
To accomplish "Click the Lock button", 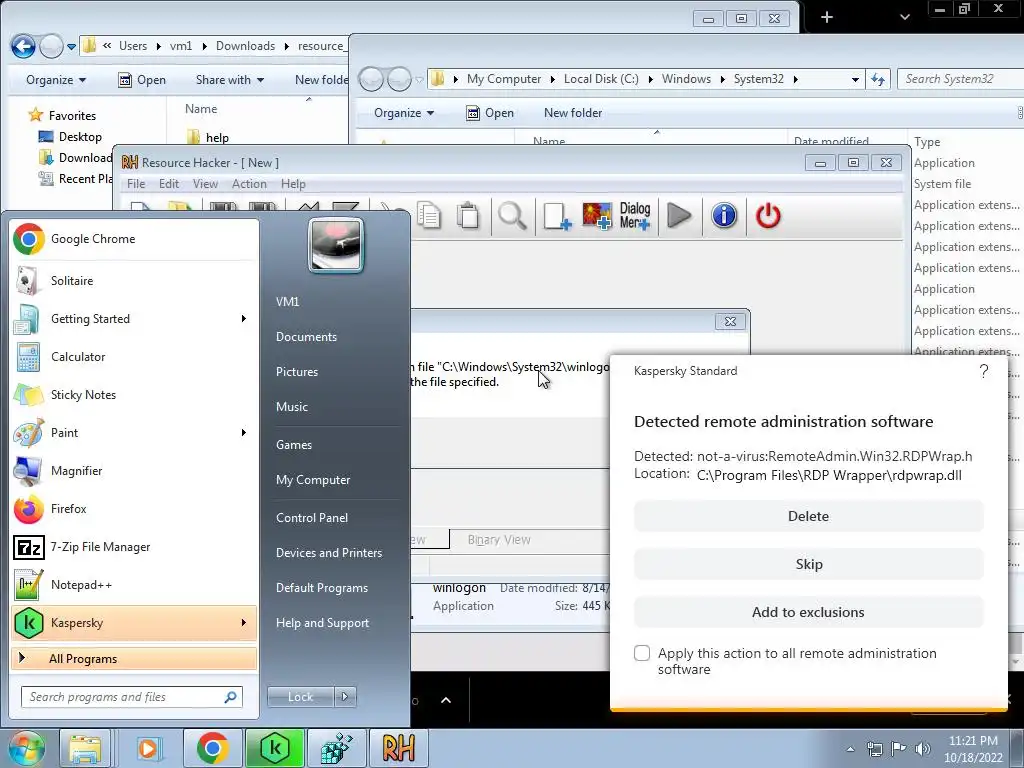I will pos(300,697).
